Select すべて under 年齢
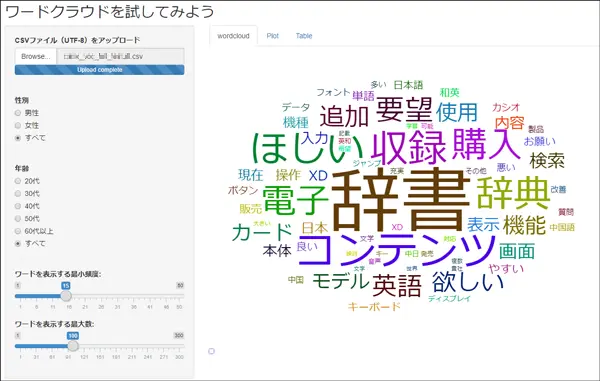 [18, 243]
